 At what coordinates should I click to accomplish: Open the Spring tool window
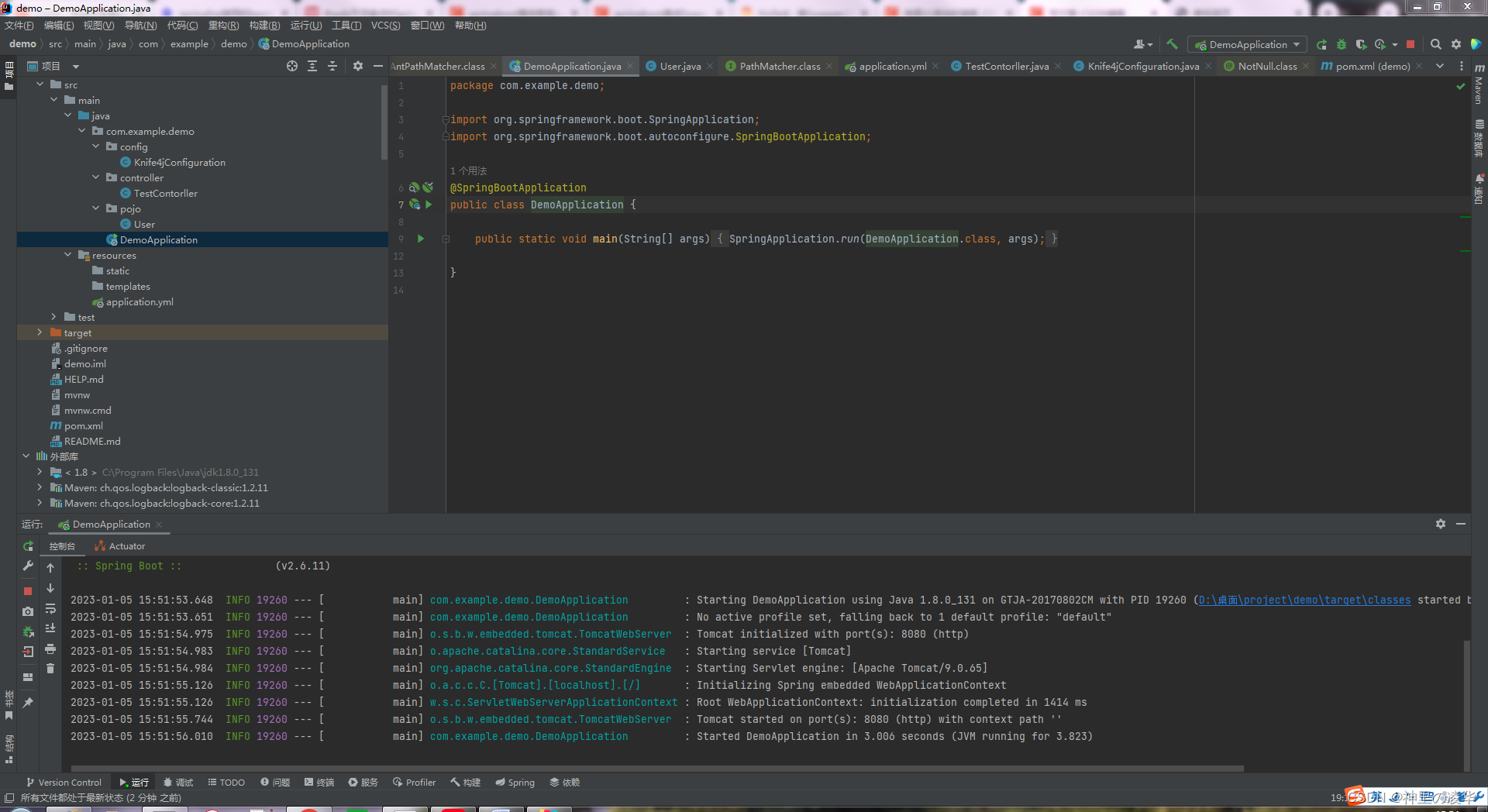[515, 783]
